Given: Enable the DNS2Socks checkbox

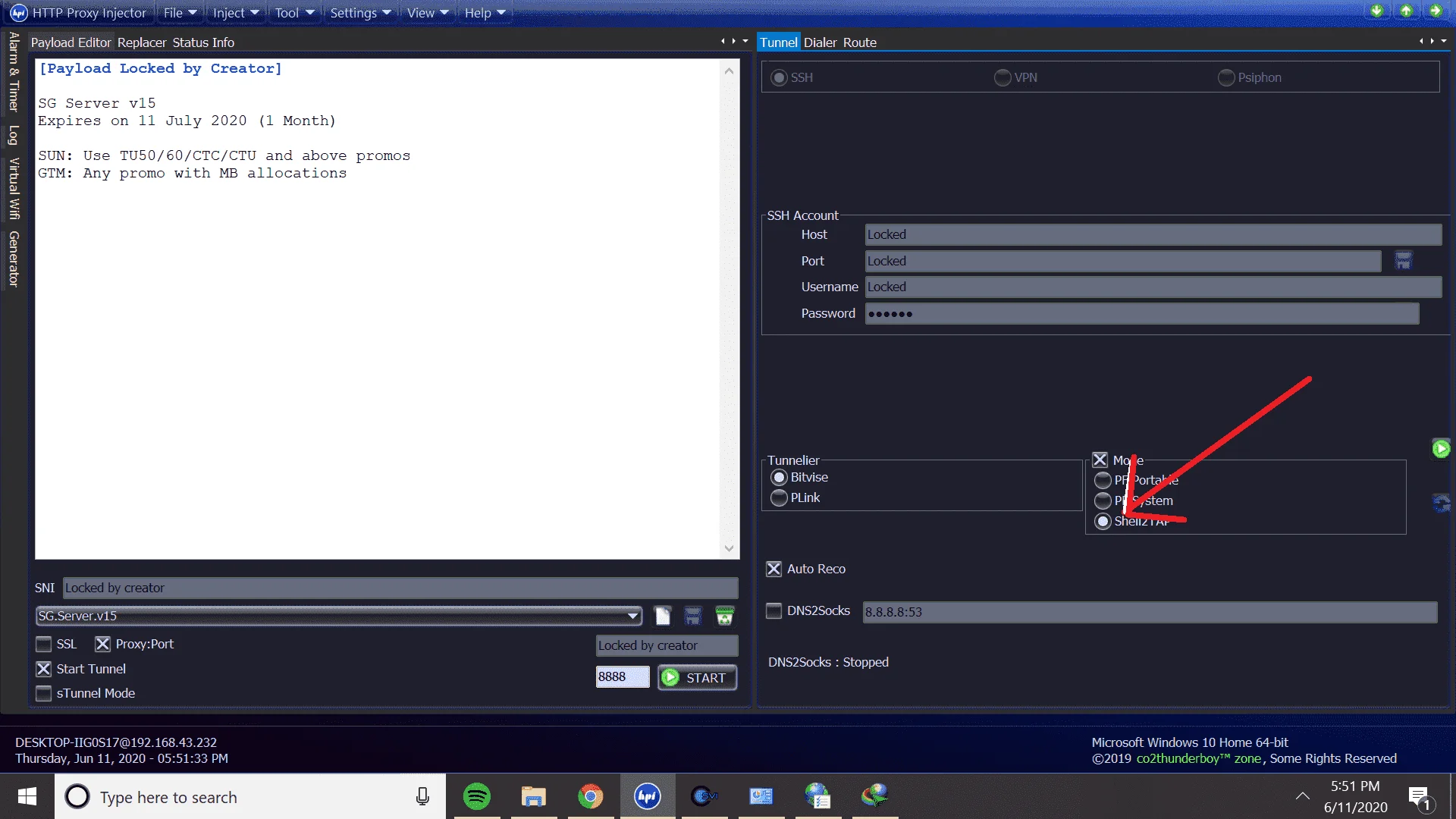Looking at the screenshot, I should [x=773, y=610].
